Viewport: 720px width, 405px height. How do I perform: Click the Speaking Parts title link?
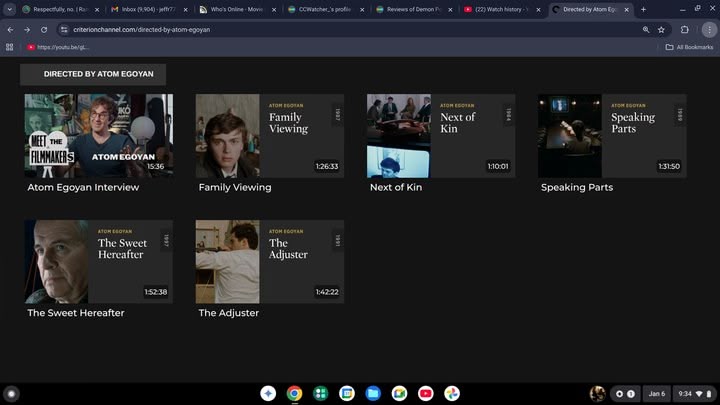(577, 187)
